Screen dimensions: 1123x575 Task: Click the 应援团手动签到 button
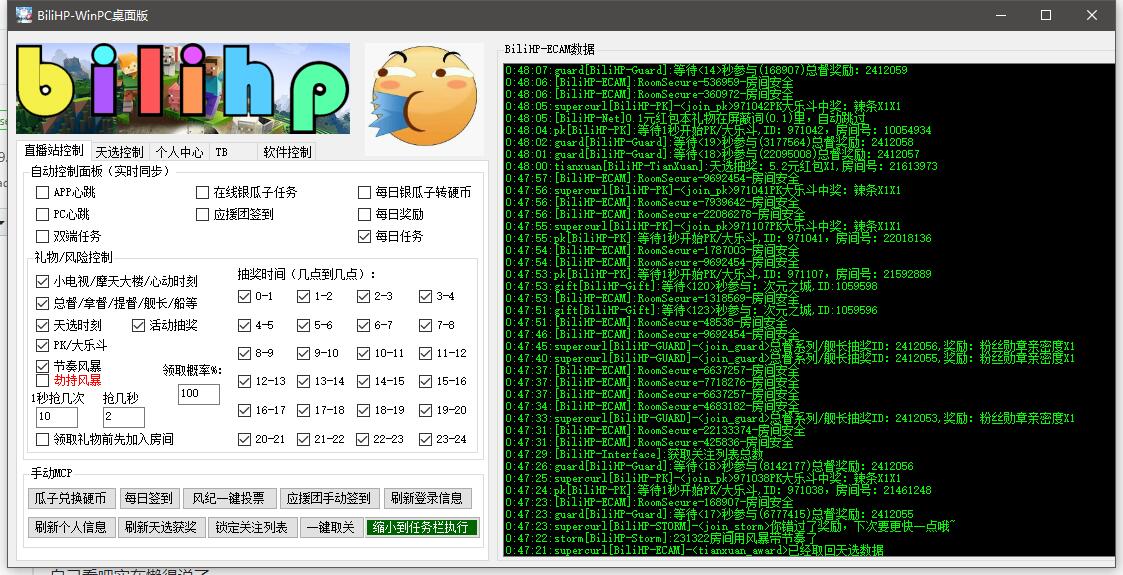329,498
